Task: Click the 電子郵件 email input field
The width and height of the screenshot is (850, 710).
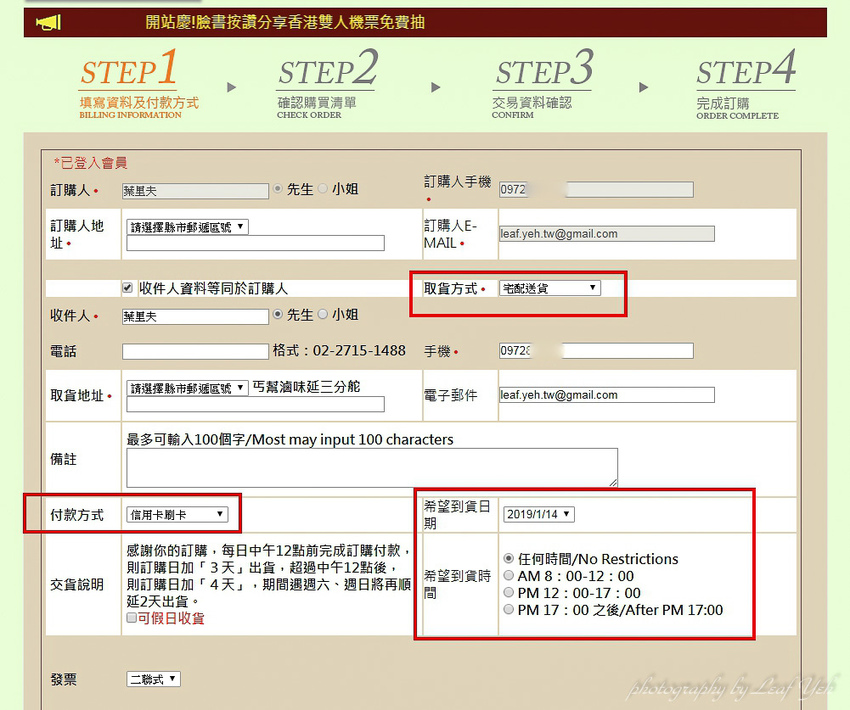Action: coord(607,394)
